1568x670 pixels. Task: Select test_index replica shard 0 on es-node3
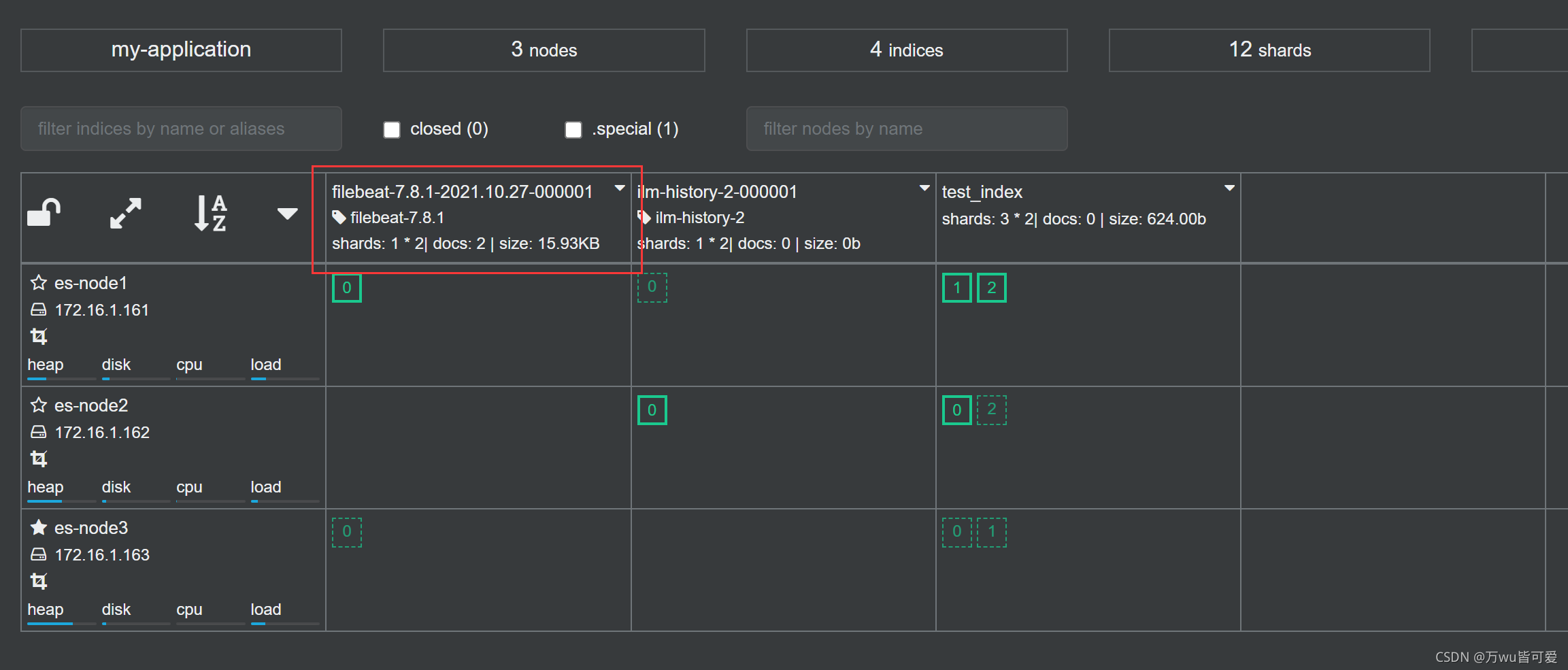coord(957,533)
